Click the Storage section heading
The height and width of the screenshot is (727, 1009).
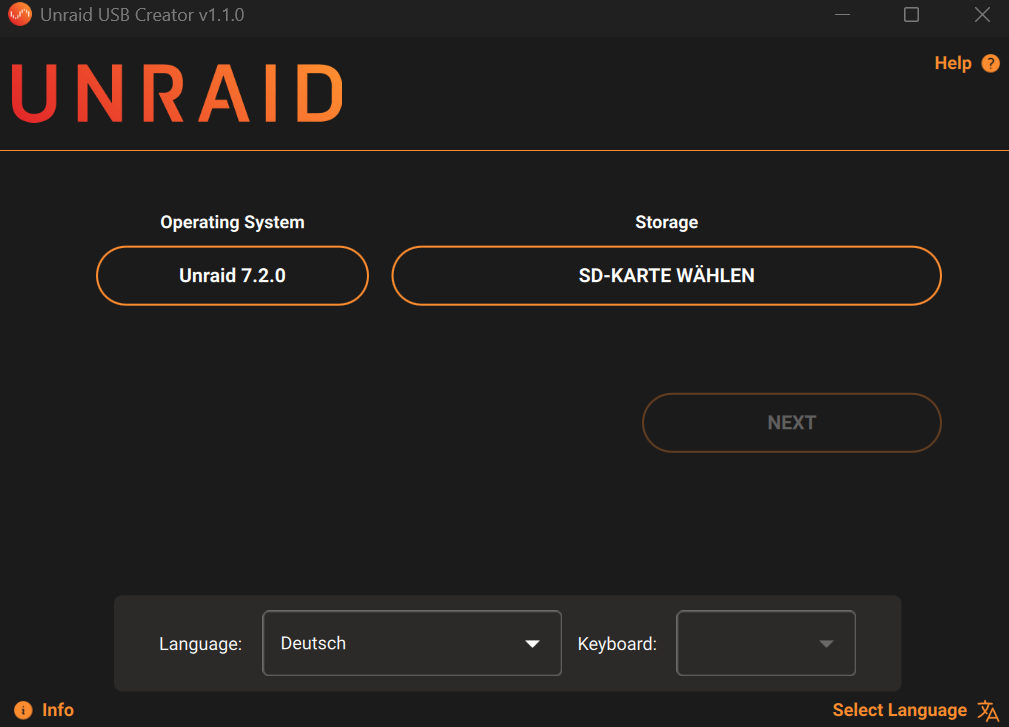click(666, 222)
